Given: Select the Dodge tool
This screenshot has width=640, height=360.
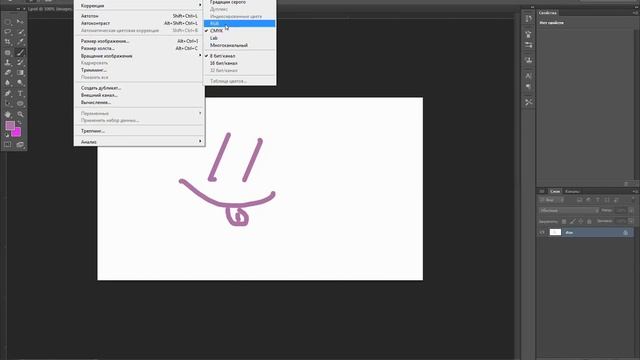Looking at the screenshot, I should (20, 83).
